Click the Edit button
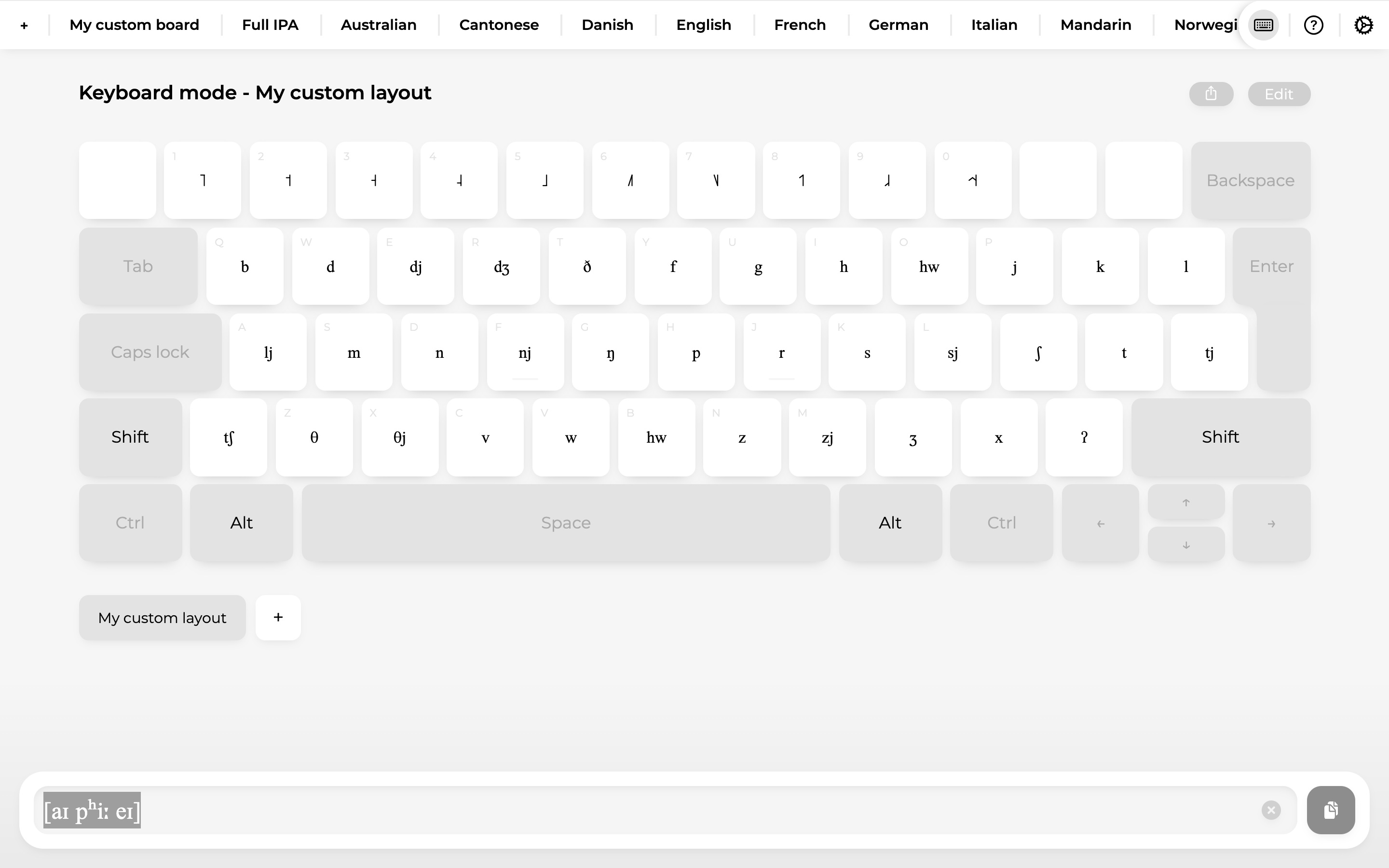Viewport: 1389px width, 868px height. pyautogui.click(x=1279, y=94)
